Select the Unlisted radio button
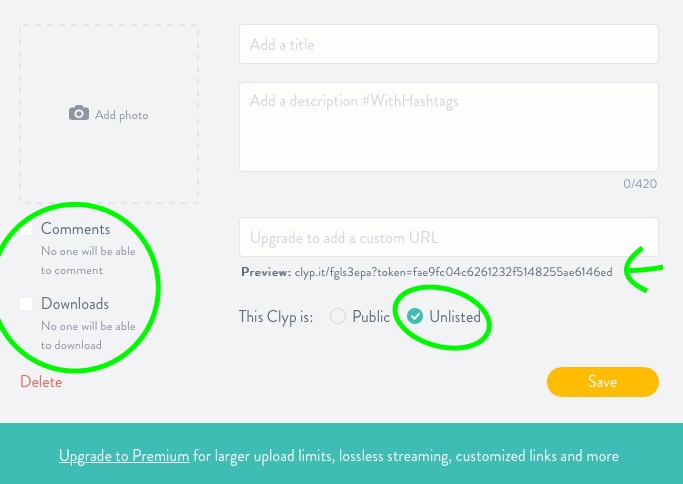 [415, 317]
